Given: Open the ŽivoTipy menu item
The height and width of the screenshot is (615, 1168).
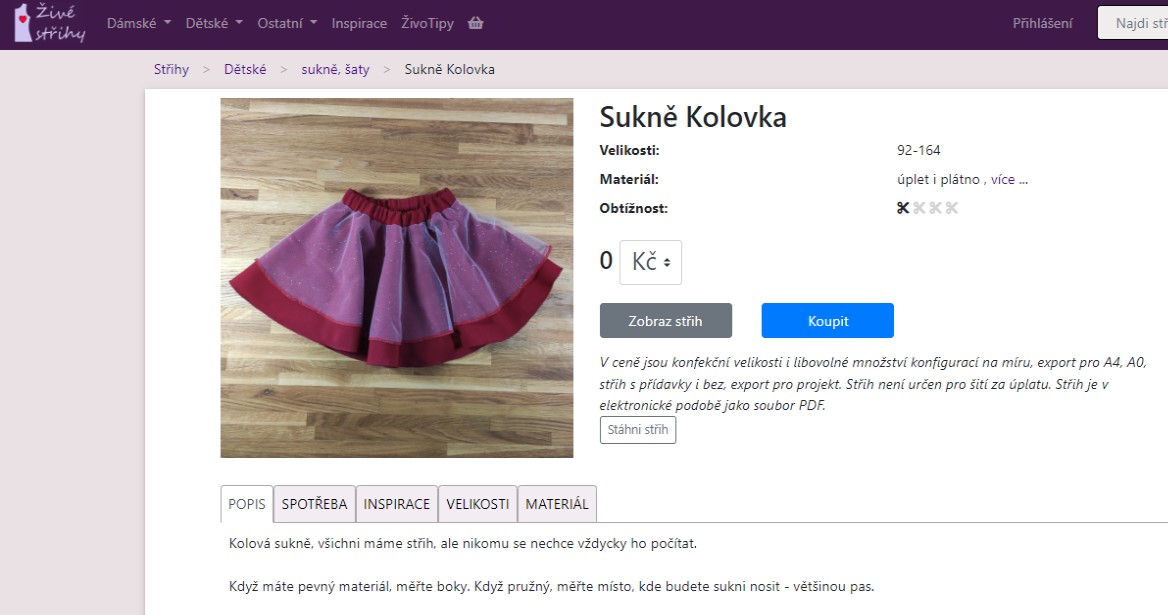Looking at the screenshot, I should (427, 23).
